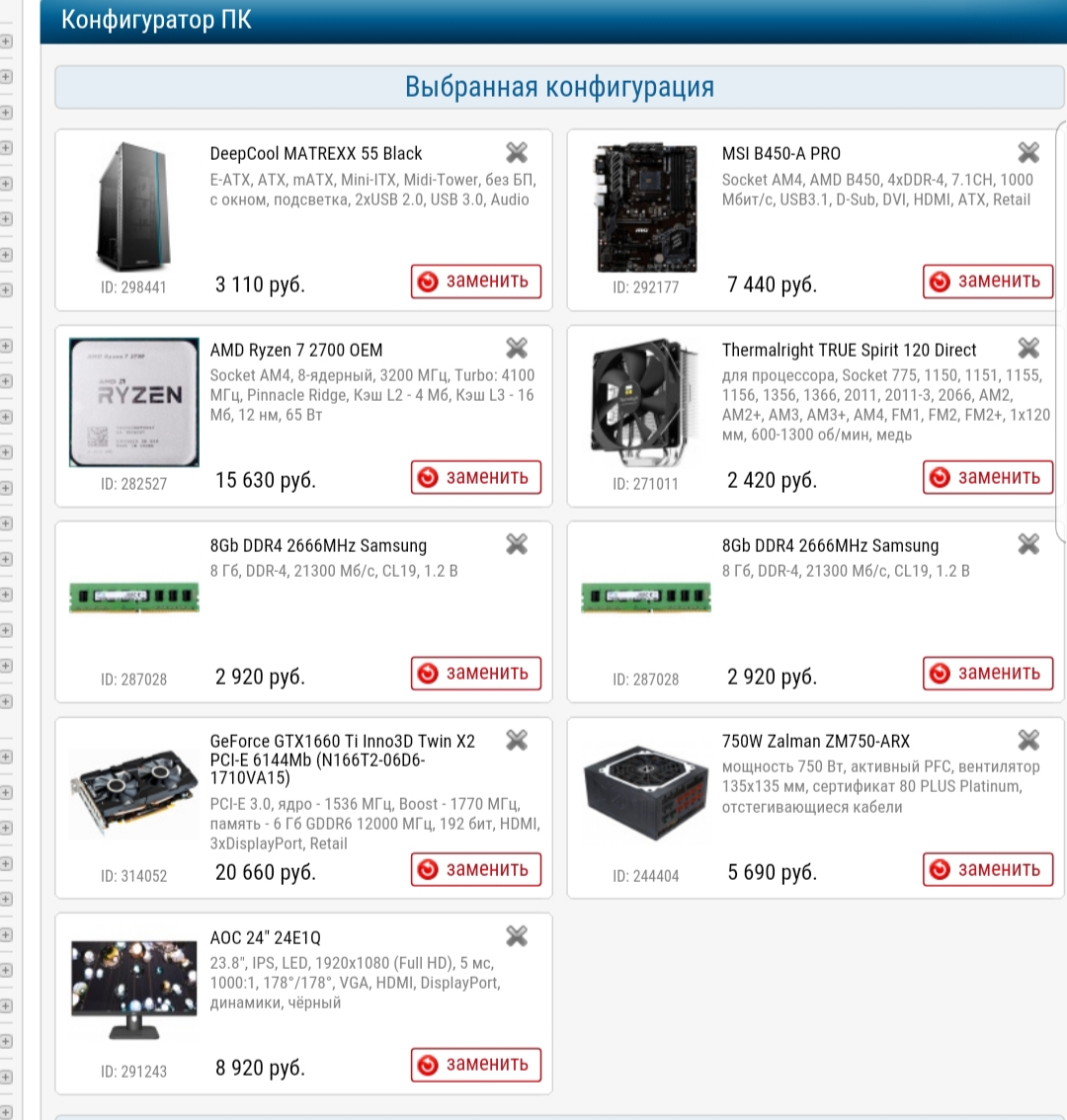Screen dimensions: 1067x1120
Task: Open AOC 24" 24E1Q title
Action: [x=265, y=938]
